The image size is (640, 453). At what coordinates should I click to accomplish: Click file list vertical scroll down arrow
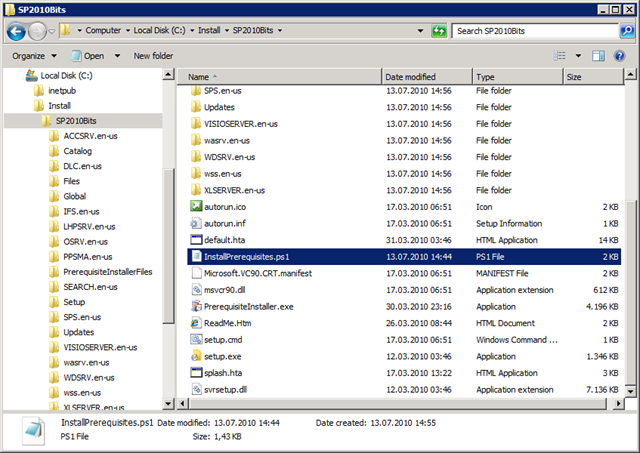click(630, 391)
